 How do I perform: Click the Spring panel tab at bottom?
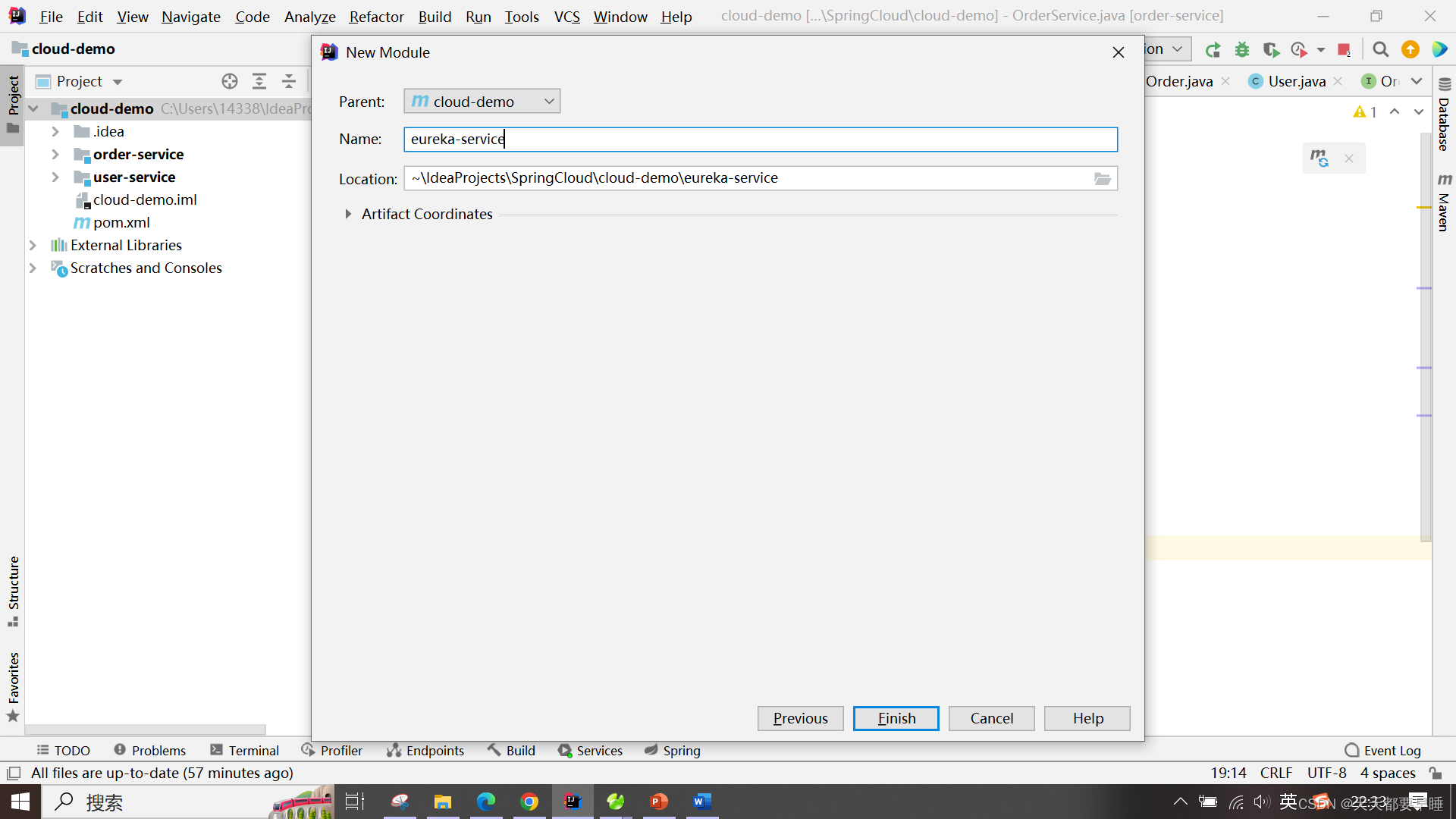681,750
